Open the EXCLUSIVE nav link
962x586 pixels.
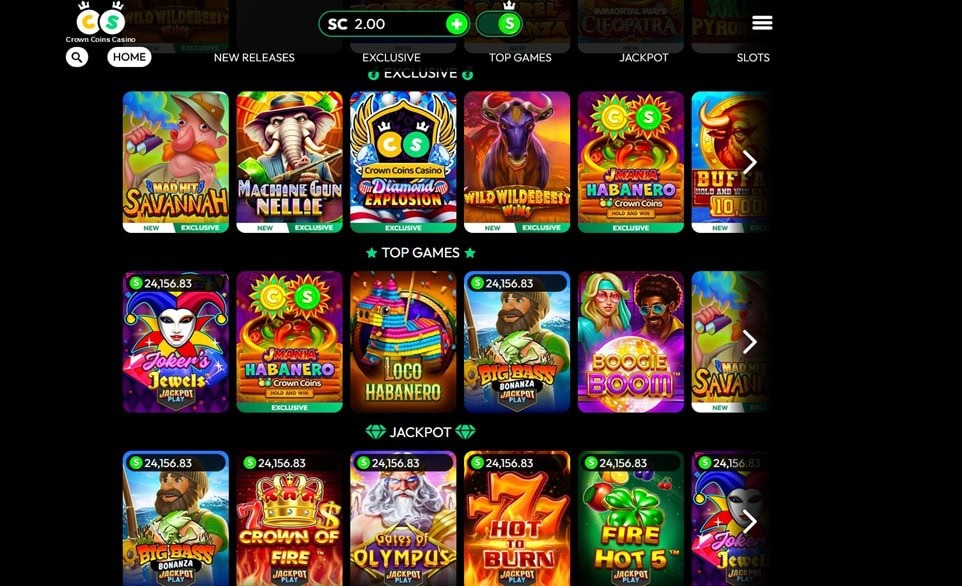point(391,58)
